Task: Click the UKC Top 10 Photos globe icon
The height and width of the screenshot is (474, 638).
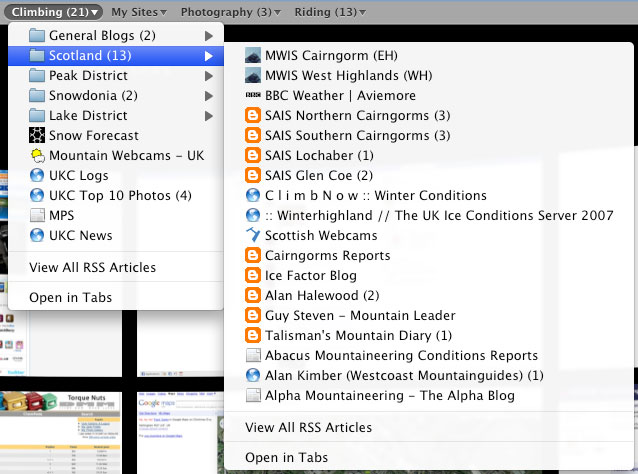Action: pyautogui.click(x=37, y=195)
